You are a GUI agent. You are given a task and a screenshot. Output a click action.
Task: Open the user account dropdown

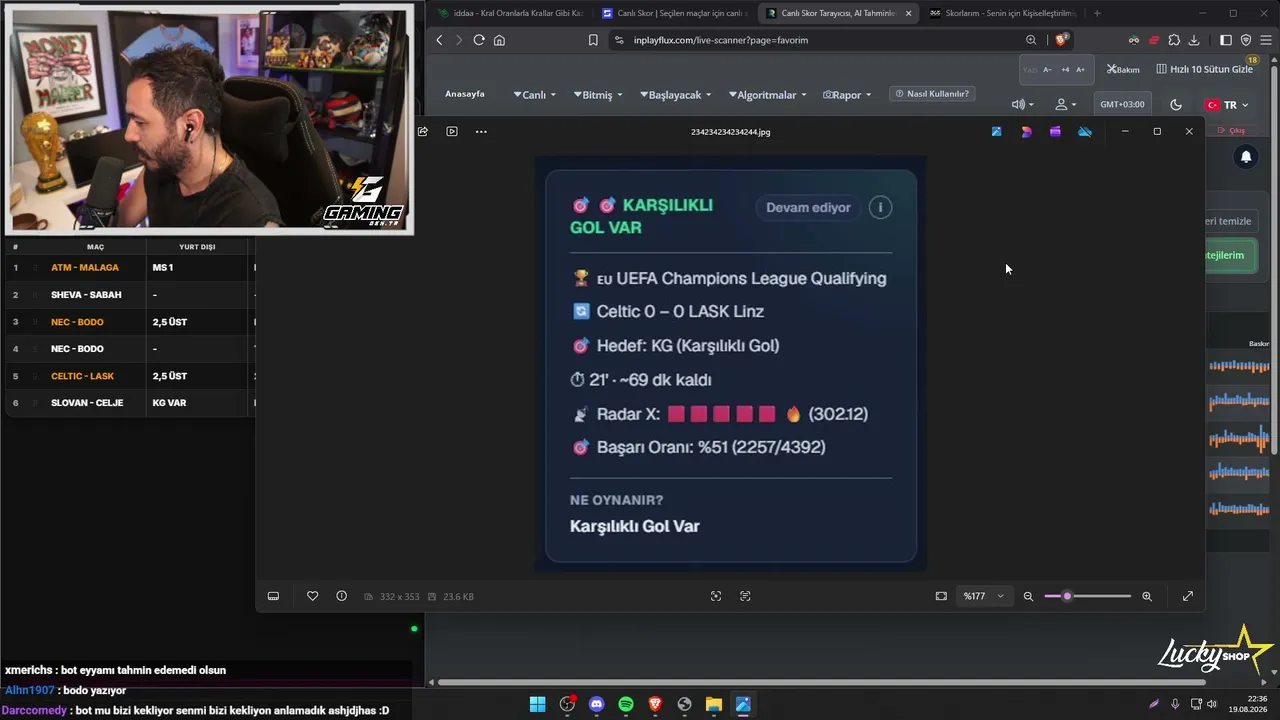pyautogui.click(x=1065, y=104)
